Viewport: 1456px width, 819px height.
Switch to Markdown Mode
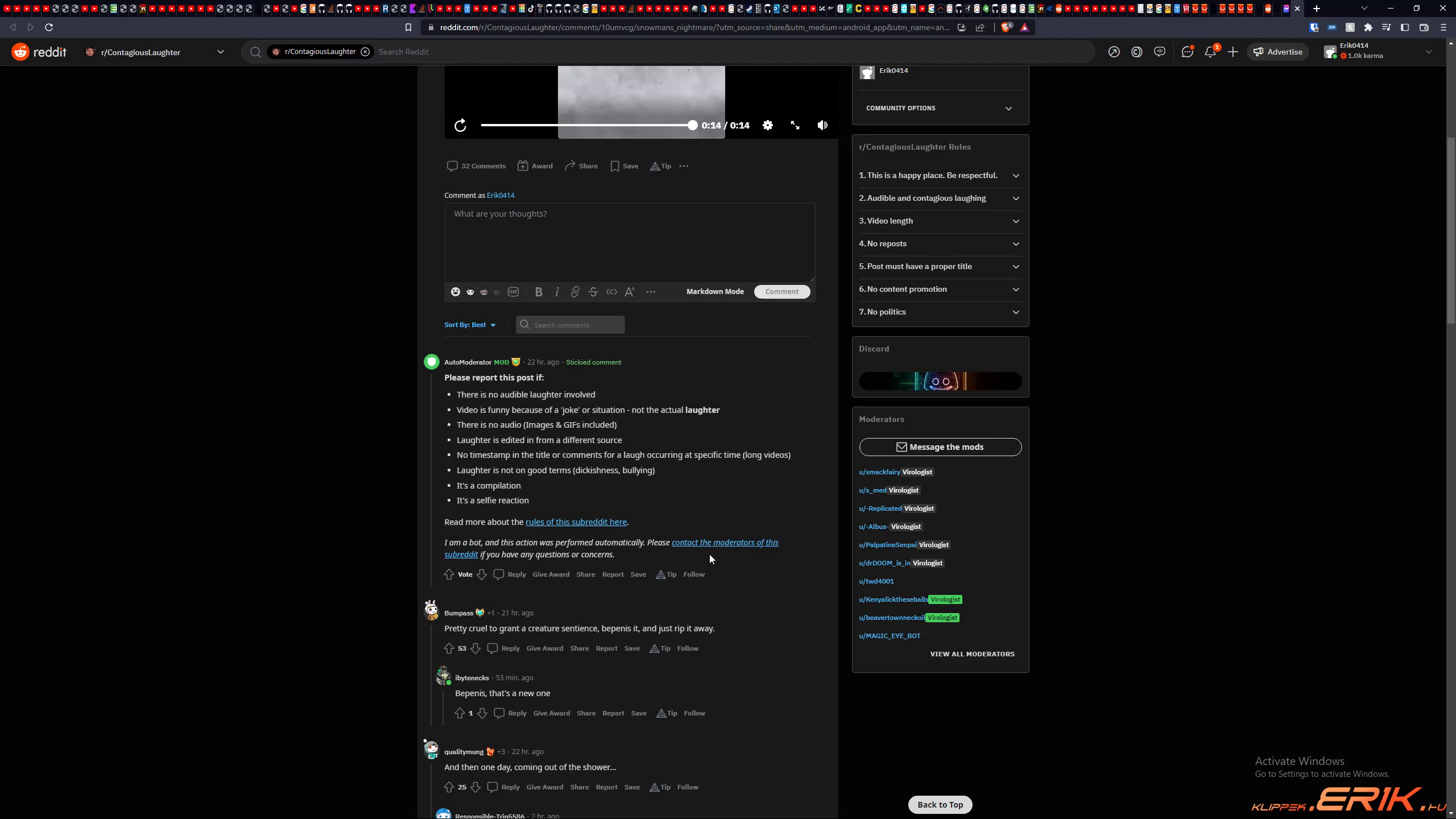tap(715, 291)
